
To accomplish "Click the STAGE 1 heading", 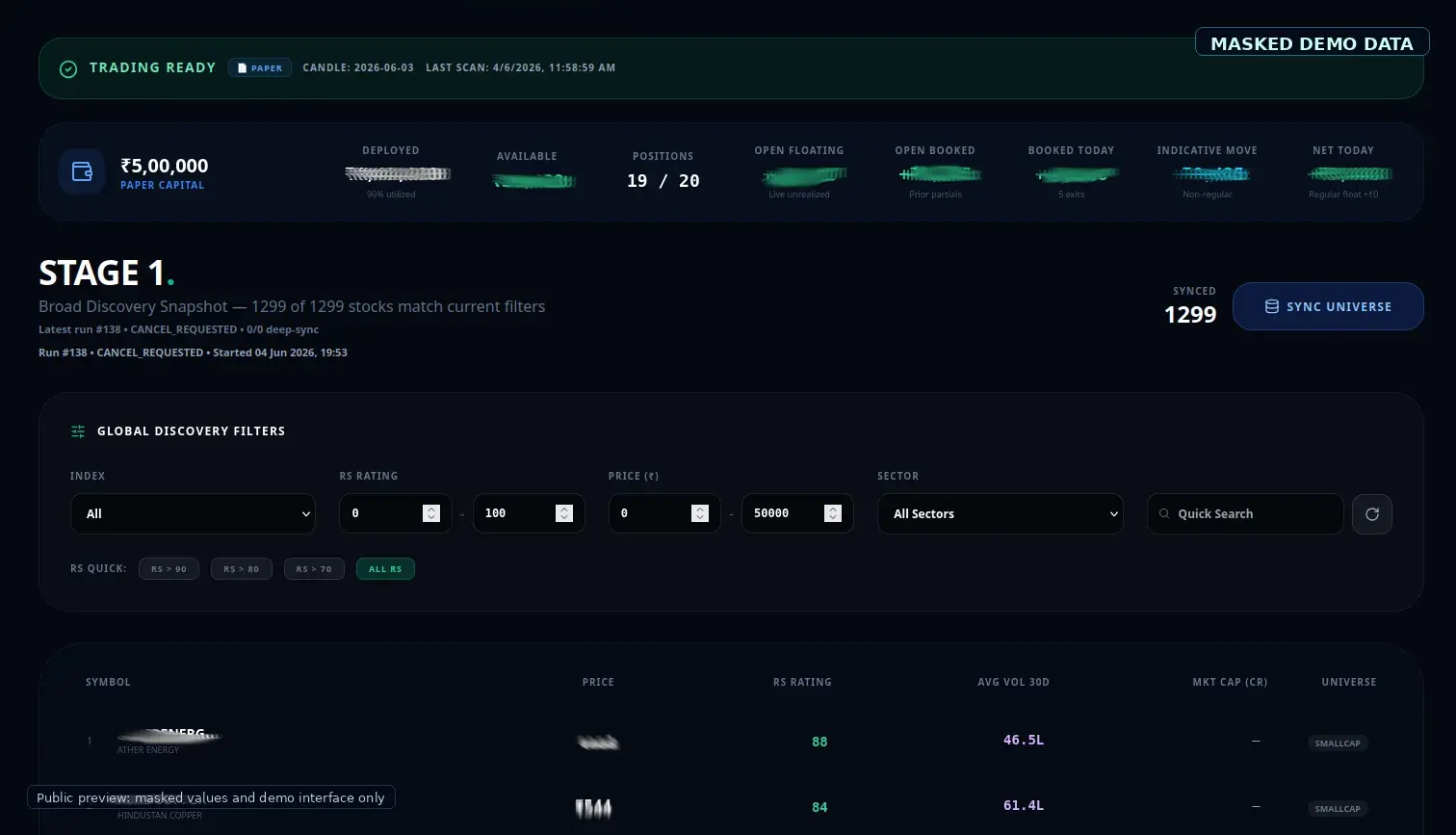I will [x=107, y=274].
